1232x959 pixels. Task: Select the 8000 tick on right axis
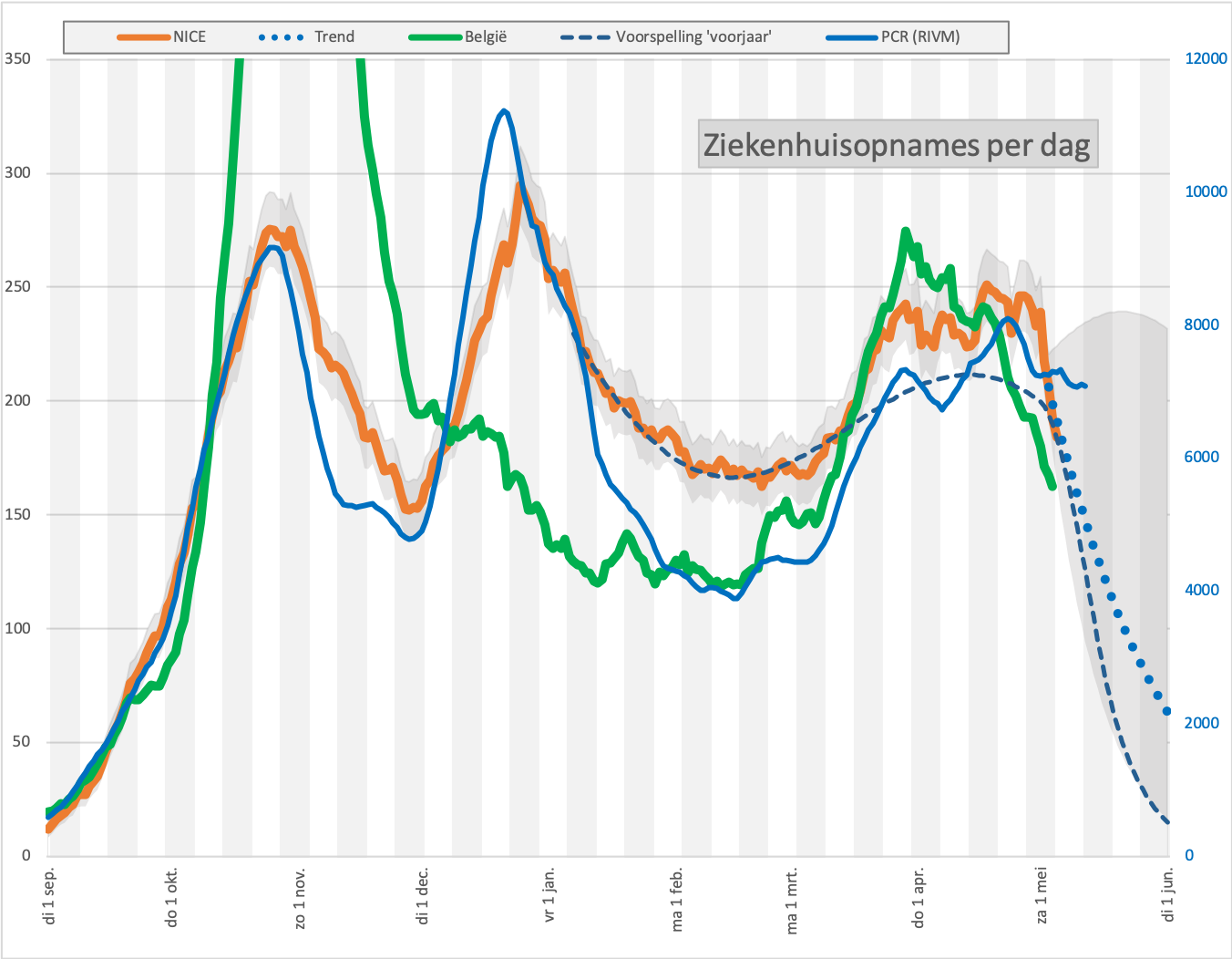(x=1201, y=325)
